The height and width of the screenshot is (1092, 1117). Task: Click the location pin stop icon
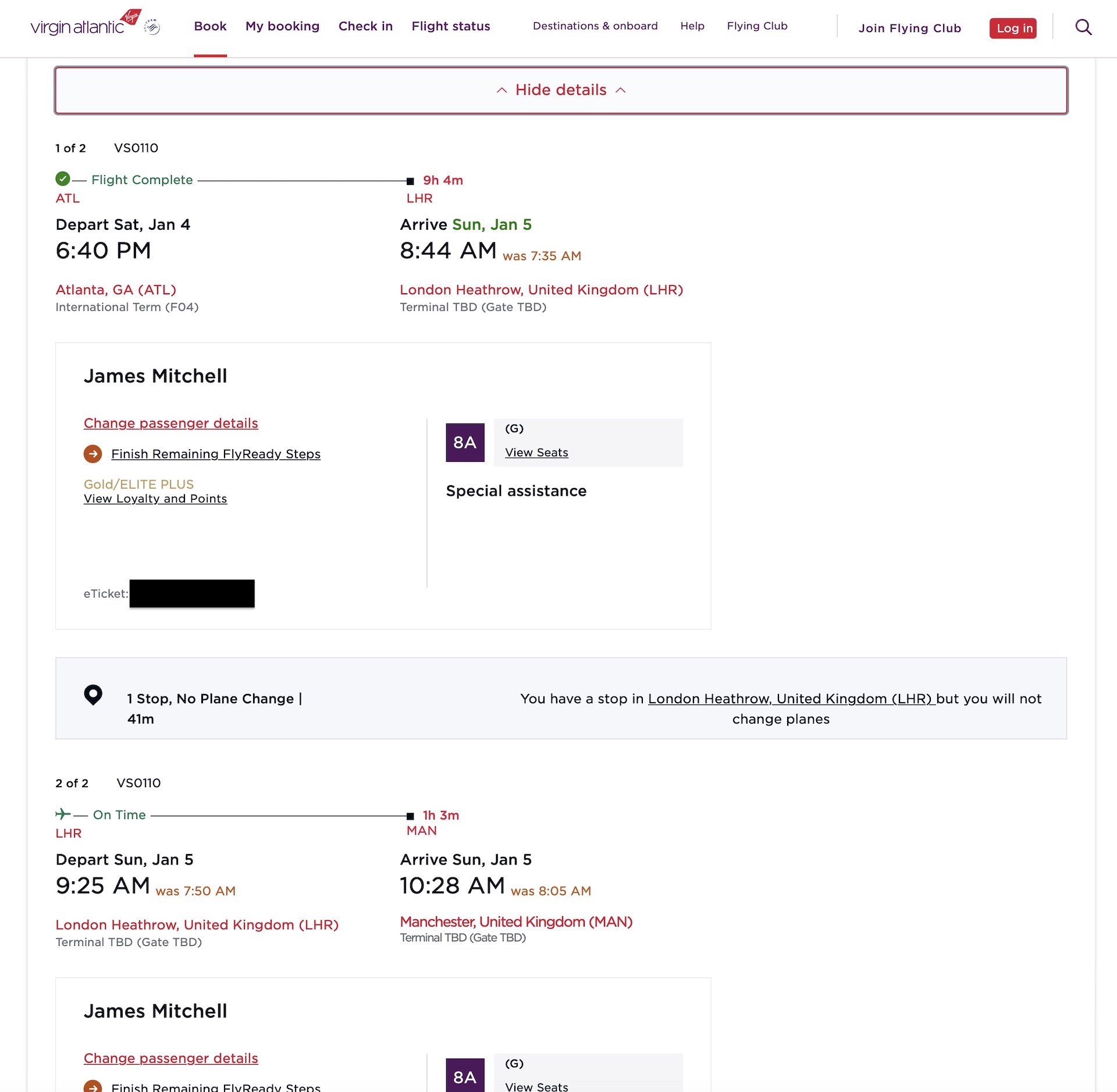point(93,695)
